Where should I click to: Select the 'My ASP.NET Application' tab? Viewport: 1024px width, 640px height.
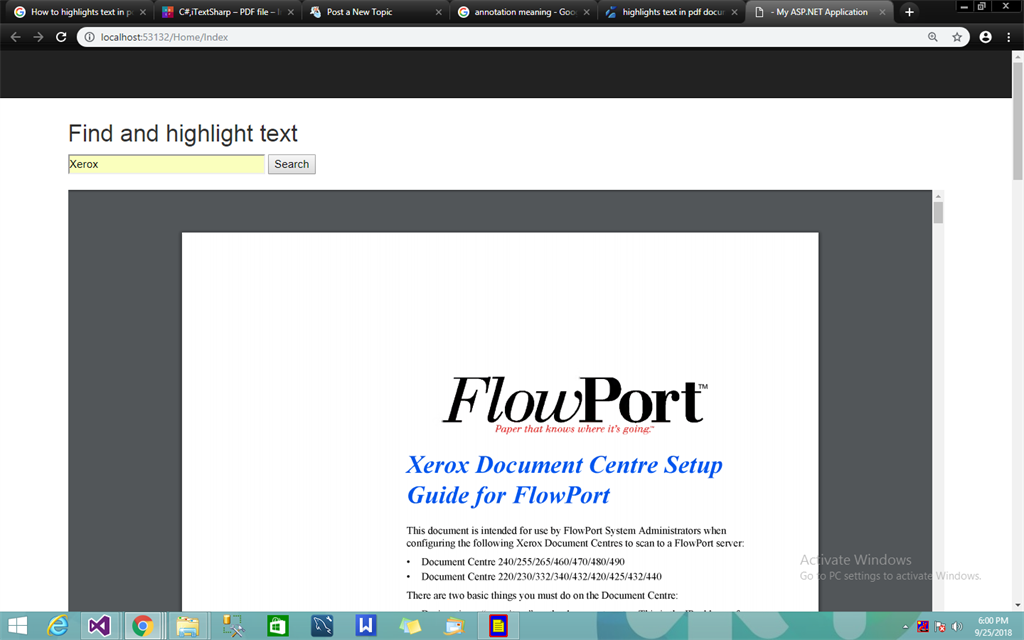820,12
